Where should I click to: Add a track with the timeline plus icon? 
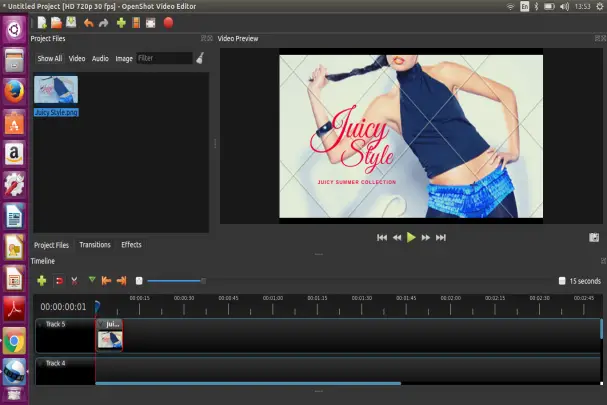tap(42, 280)
